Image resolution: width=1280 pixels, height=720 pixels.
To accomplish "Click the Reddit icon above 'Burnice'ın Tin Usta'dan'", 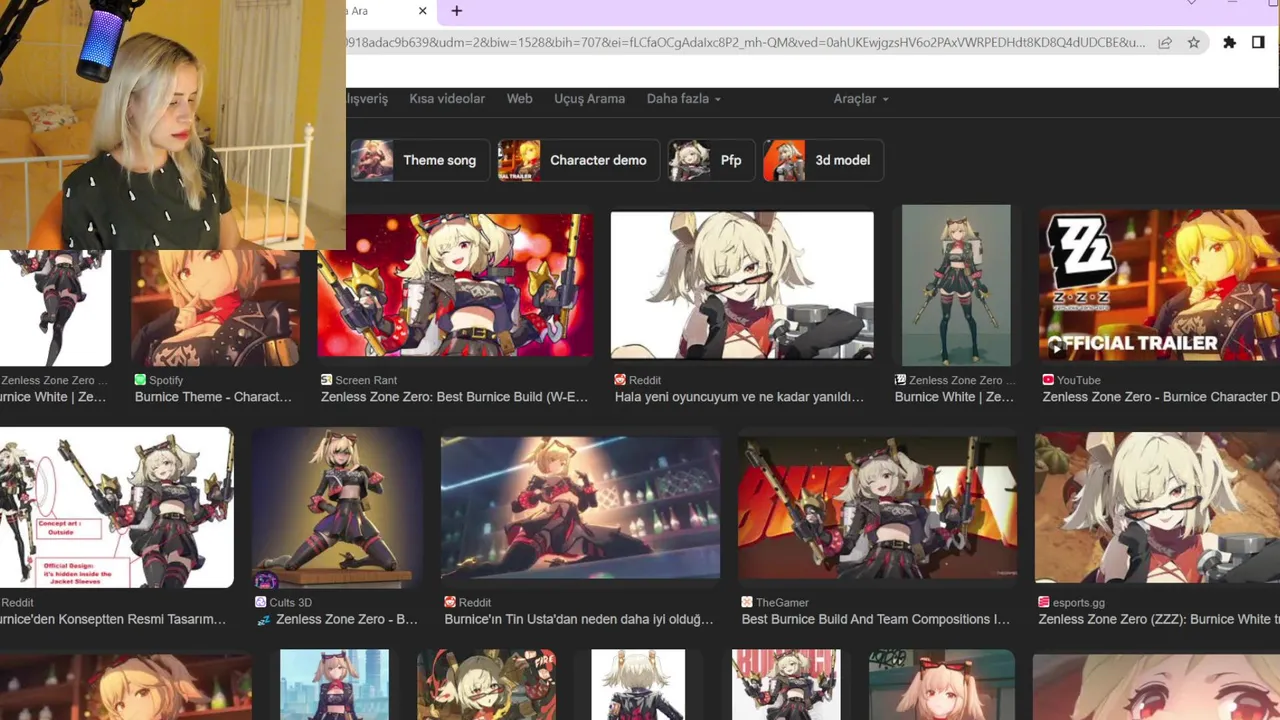I will (450, 602).
